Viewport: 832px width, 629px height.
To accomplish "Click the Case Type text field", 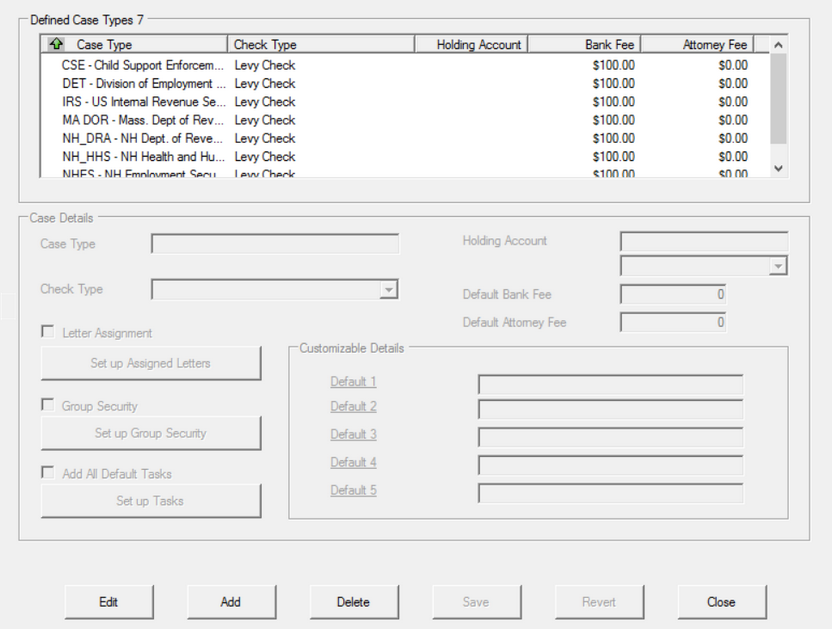I will pyautogui.click(x=275, y=244).
